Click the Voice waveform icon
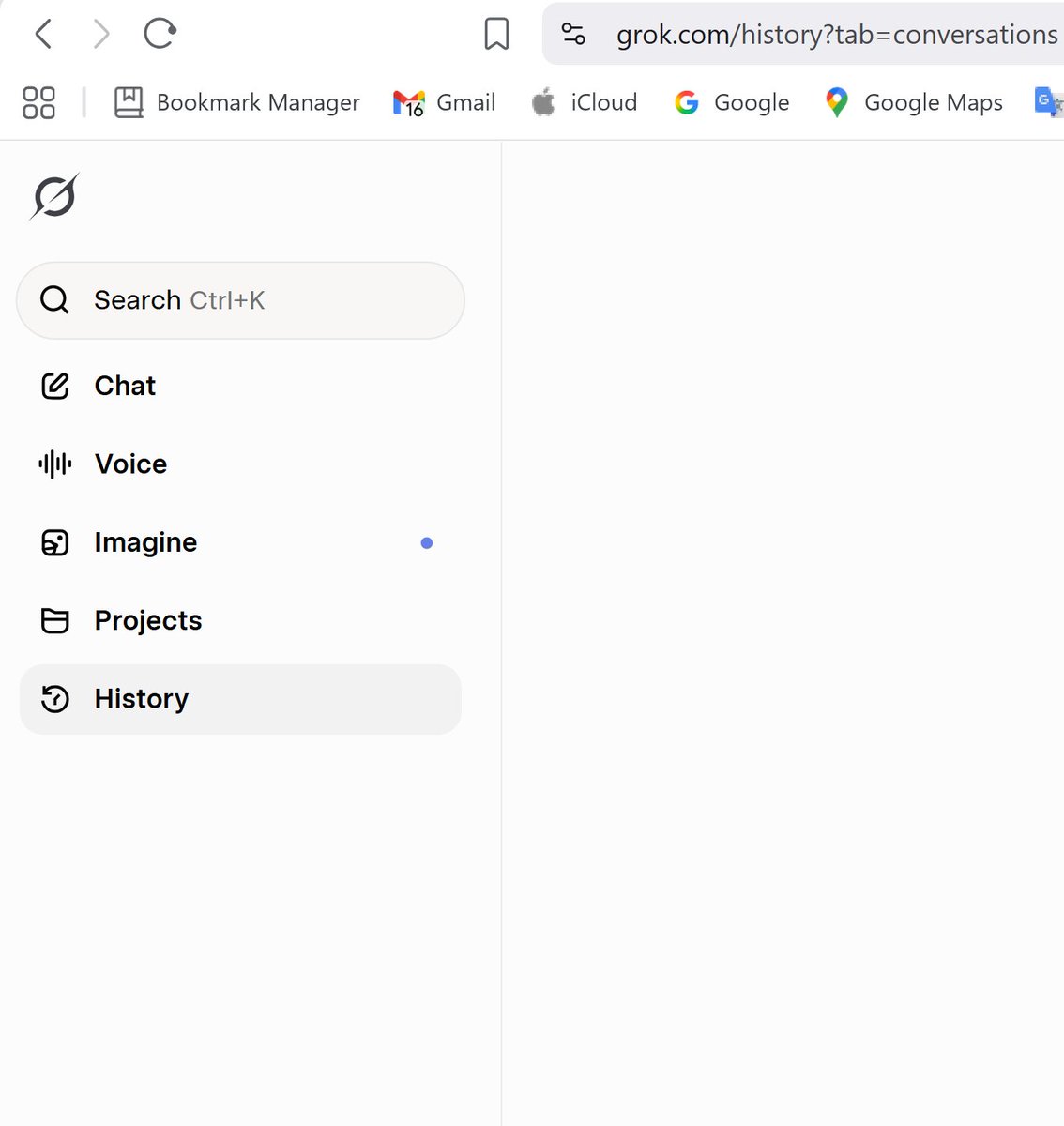This screenshot has height=1126, width=1064. [55, 464]
